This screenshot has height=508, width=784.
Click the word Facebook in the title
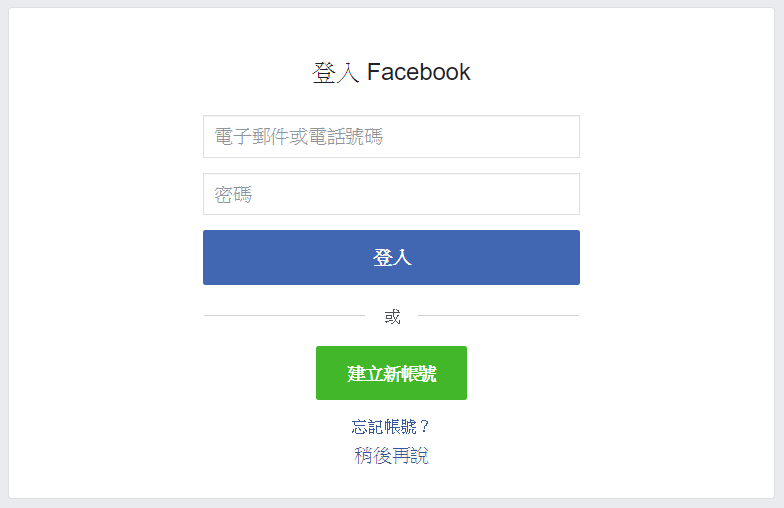pos(418,72)
